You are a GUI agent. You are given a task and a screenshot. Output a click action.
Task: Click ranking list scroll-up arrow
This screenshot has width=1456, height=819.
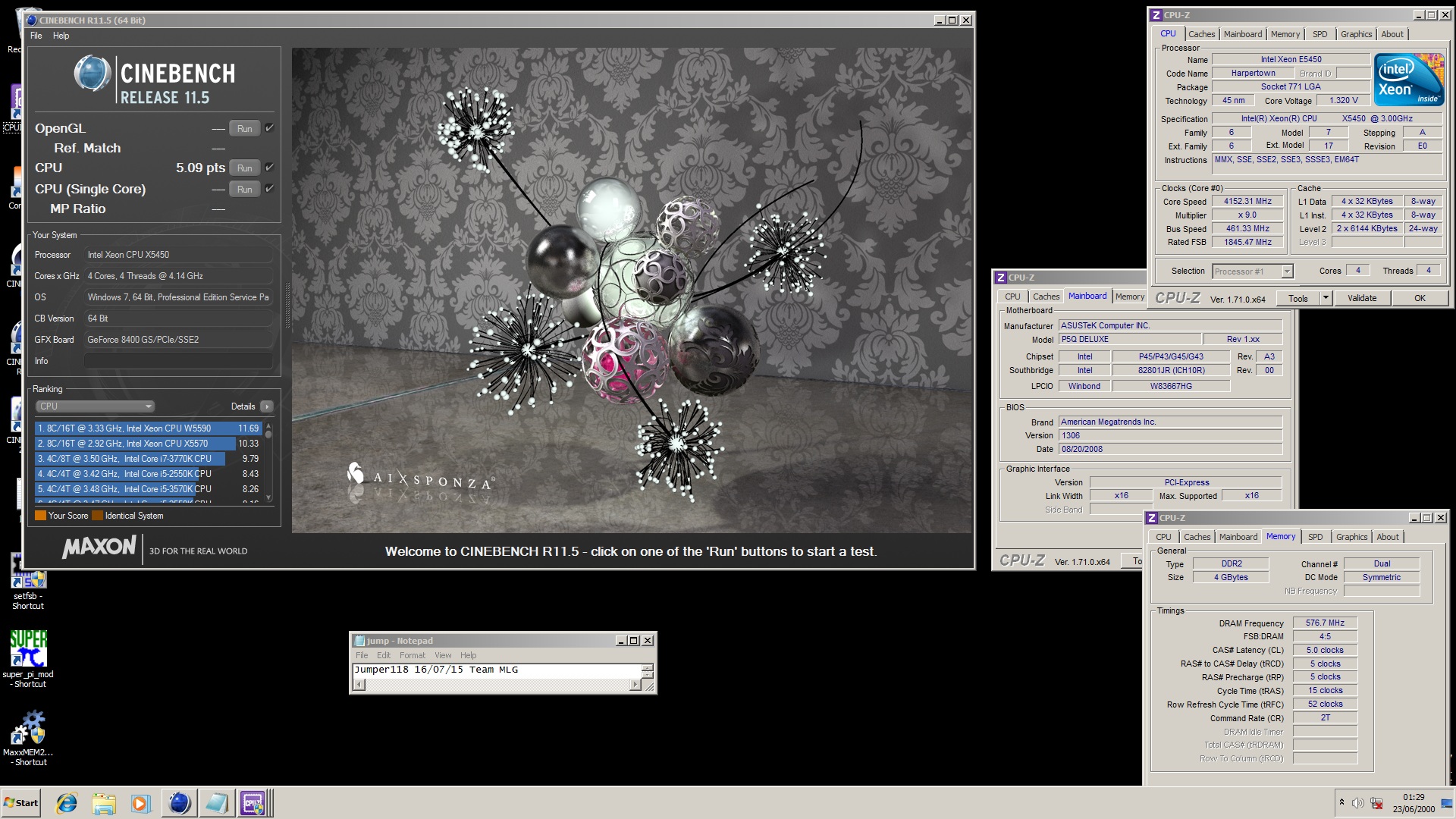[x=268, y=426]
